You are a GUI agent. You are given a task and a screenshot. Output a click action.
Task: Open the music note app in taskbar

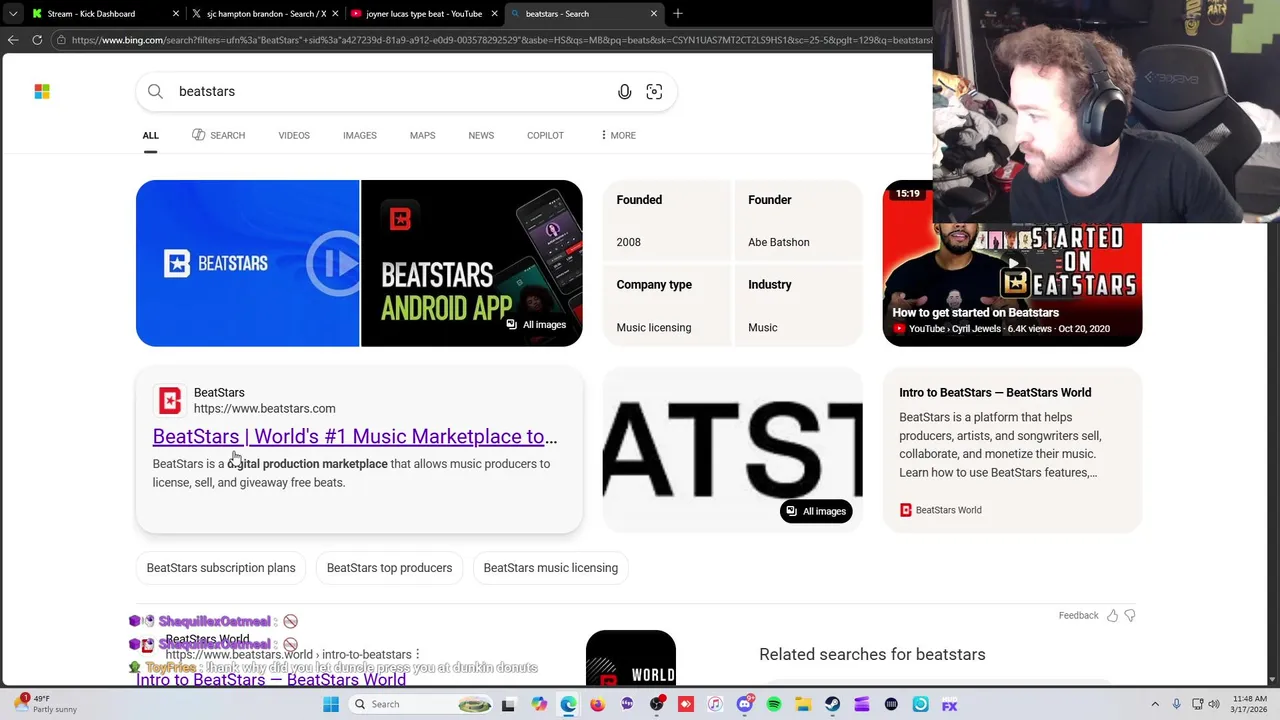coord(715,704)
